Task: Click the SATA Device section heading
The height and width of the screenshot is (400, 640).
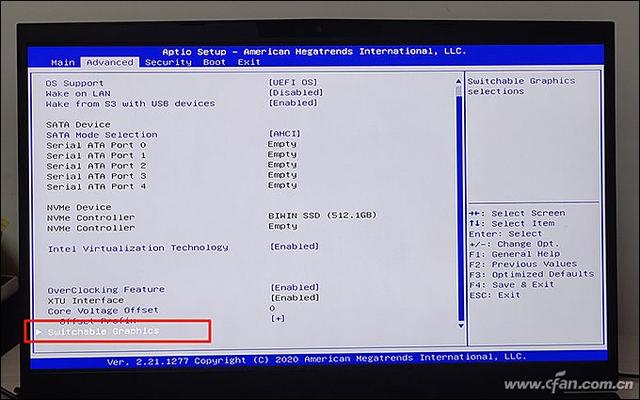Action: click(x=78, y=124)
